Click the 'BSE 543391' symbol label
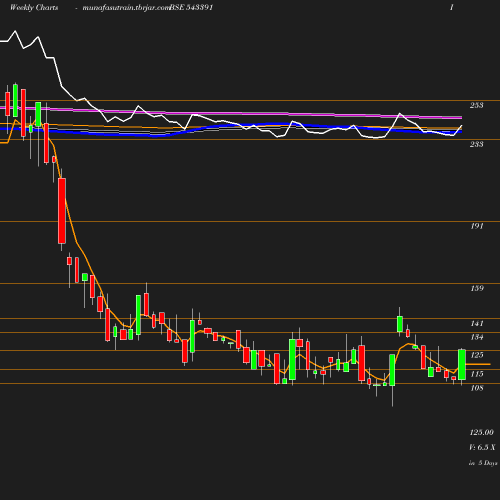 coord(191,8)
